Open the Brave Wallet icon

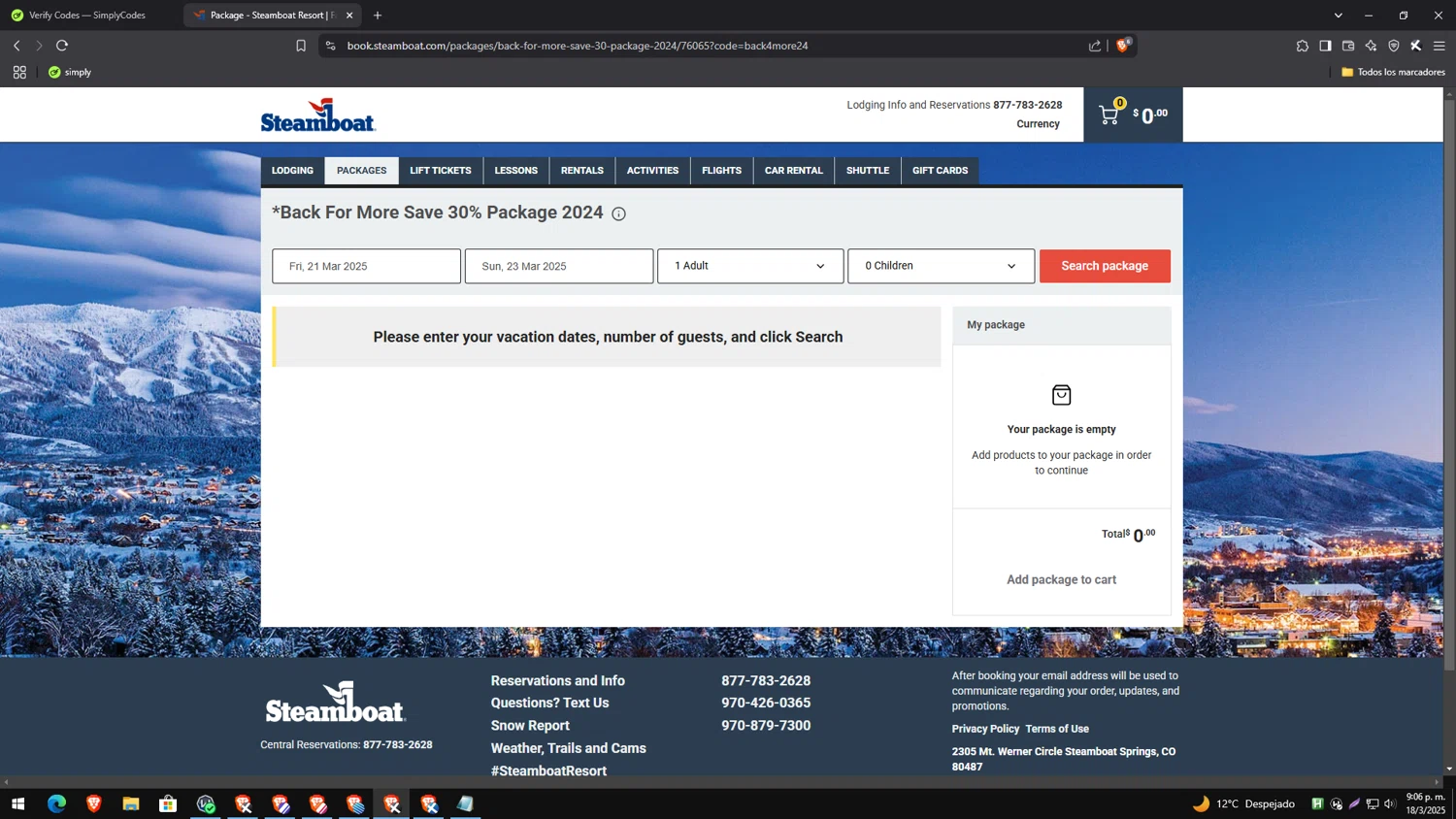1348,46
